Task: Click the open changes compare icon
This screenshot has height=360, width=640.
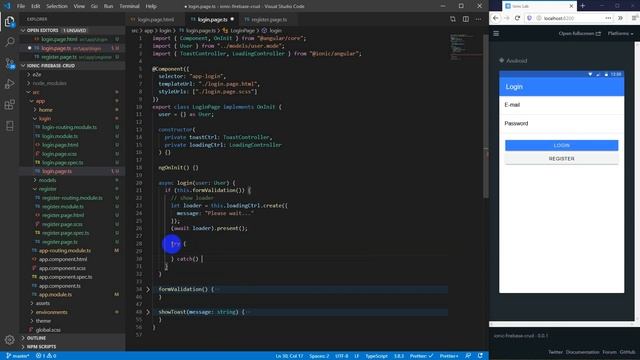Action: (x=453, y=19)
